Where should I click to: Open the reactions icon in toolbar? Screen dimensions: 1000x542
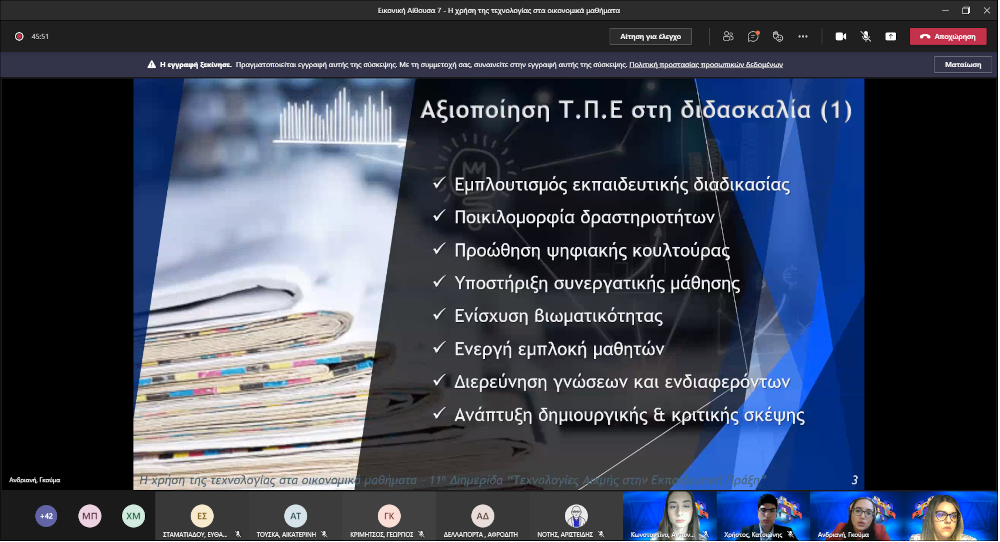click(778, 36)
